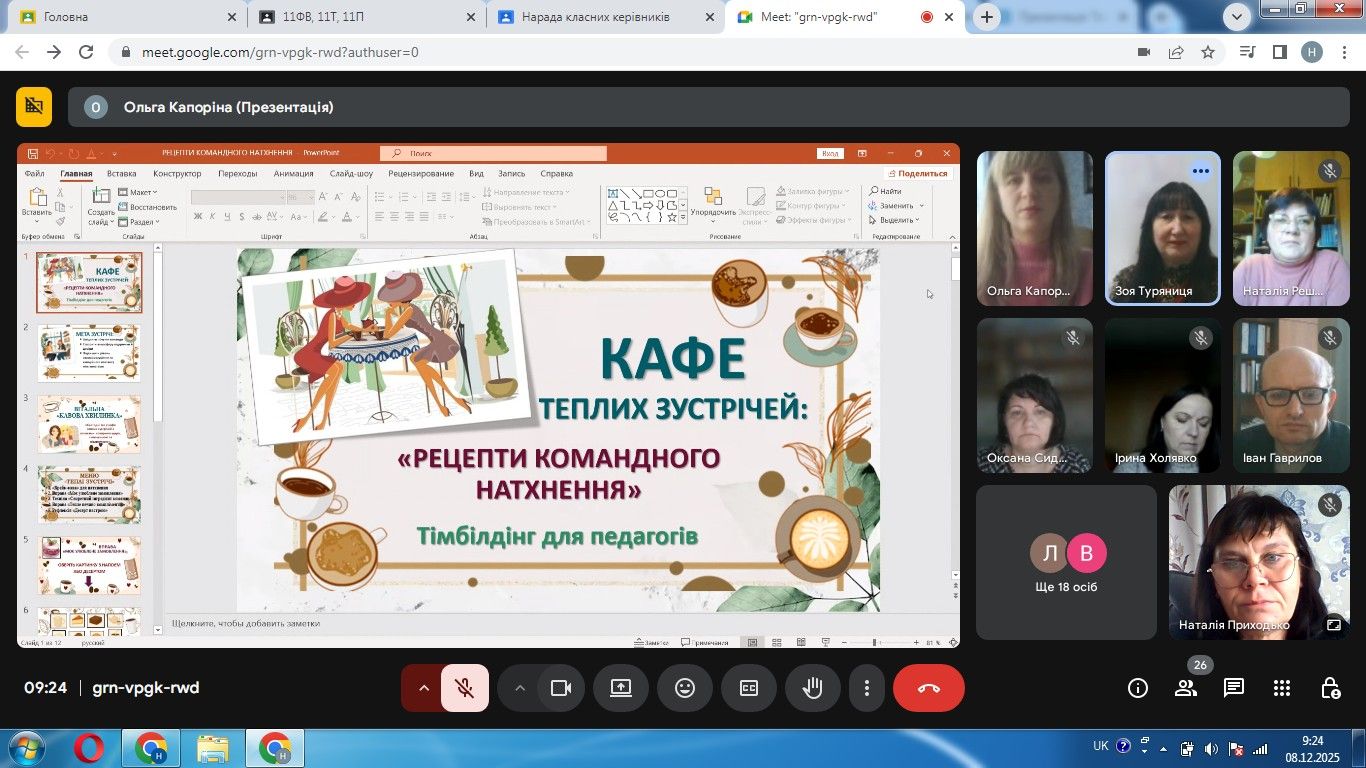The image size is (1366, 768).
Task: Toggle the camera on or off
Action: click(x=561, y=688)
